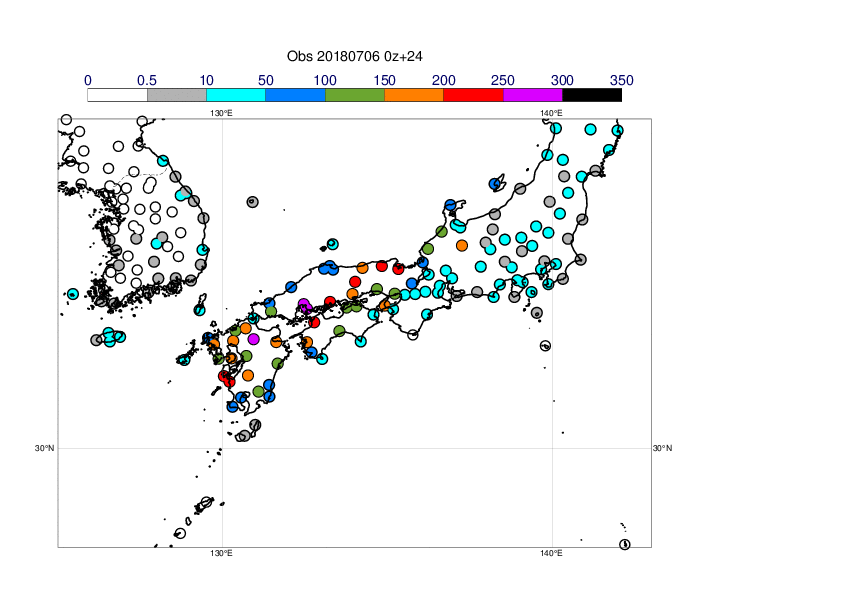Click the legend value label '200'
Image resolution: width=842 pixels, height=596 pixels.
click(x=444, y=81)
